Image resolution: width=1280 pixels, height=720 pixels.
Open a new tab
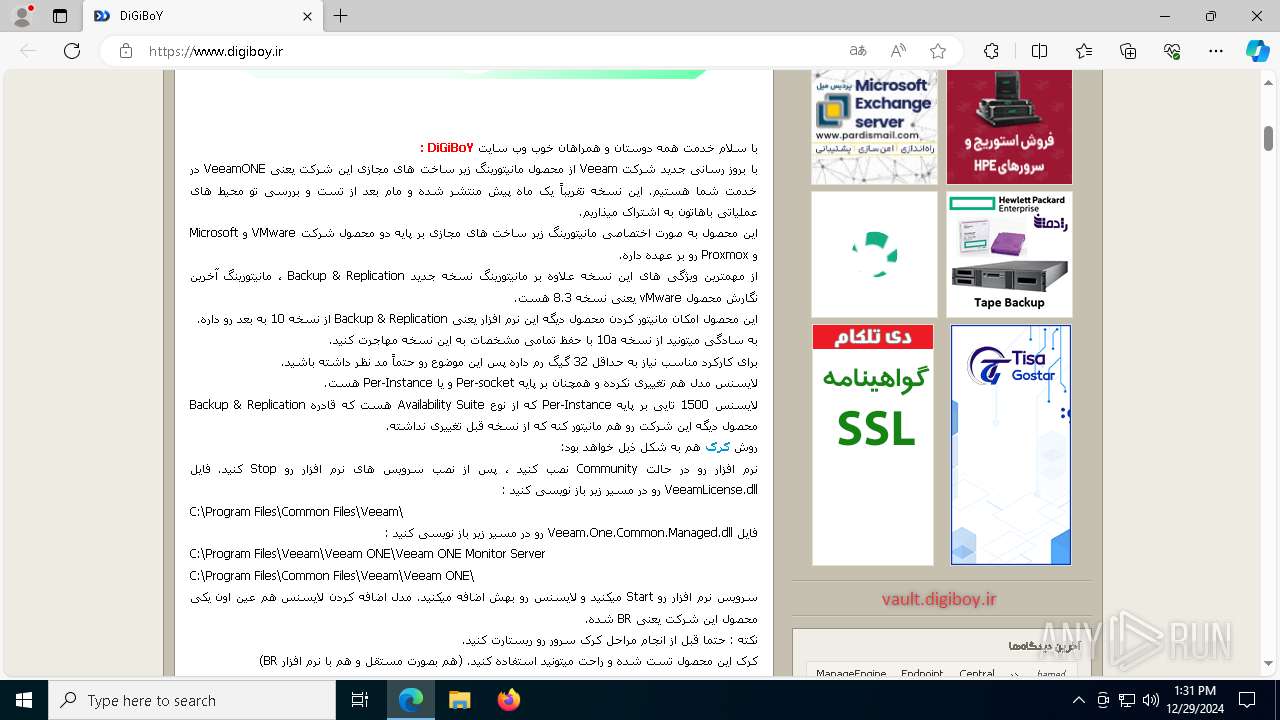pyautogui.click(x=341, y=16)
